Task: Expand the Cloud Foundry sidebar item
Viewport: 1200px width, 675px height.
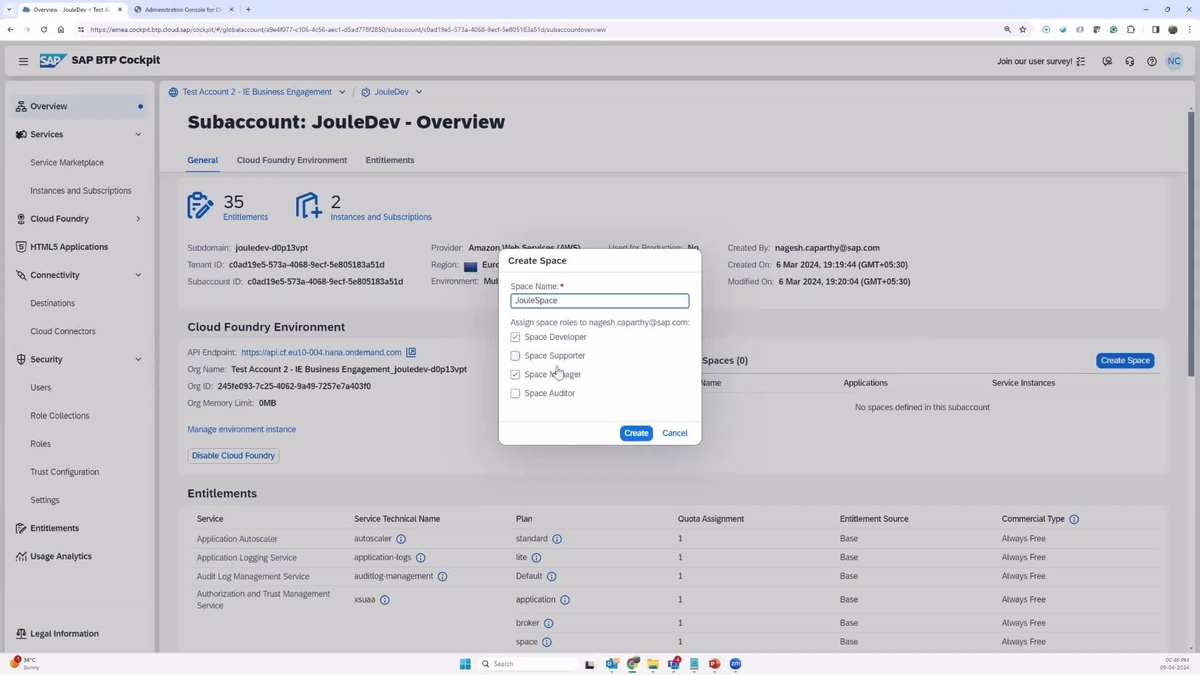Action: pos(138,219)
